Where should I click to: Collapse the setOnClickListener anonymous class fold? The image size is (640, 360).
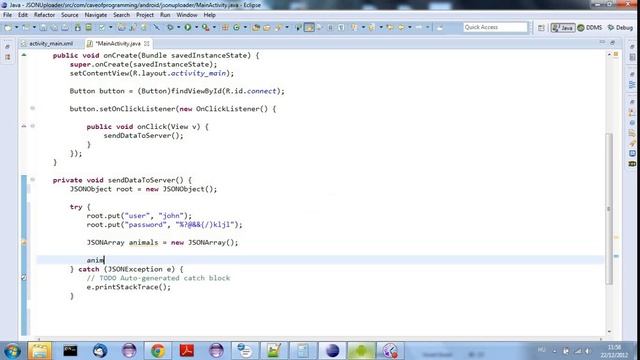click(x=33, y=108)
